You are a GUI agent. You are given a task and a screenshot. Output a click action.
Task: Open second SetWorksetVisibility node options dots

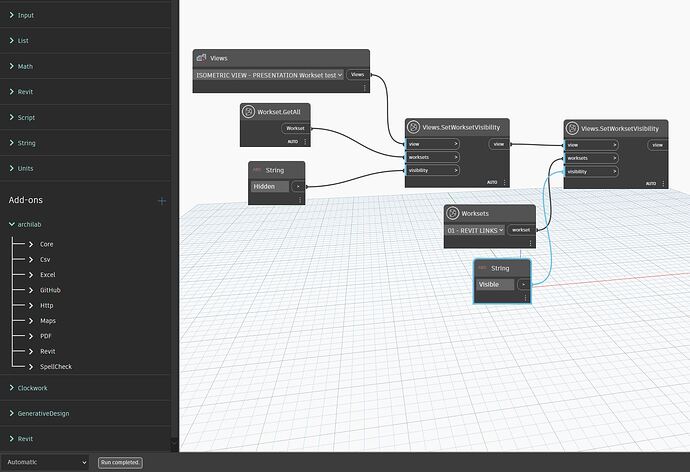[x=663, y=183]
